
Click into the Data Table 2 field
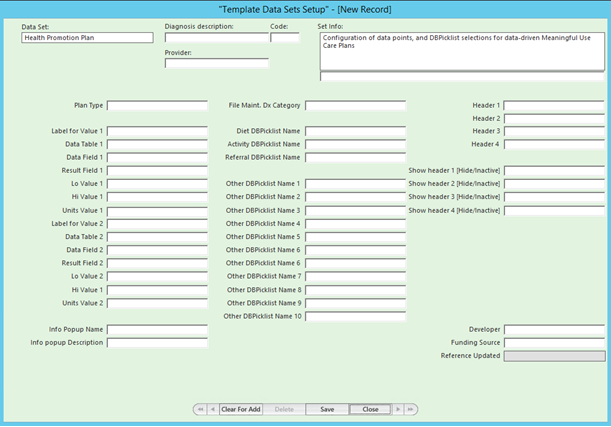[157, 237]
